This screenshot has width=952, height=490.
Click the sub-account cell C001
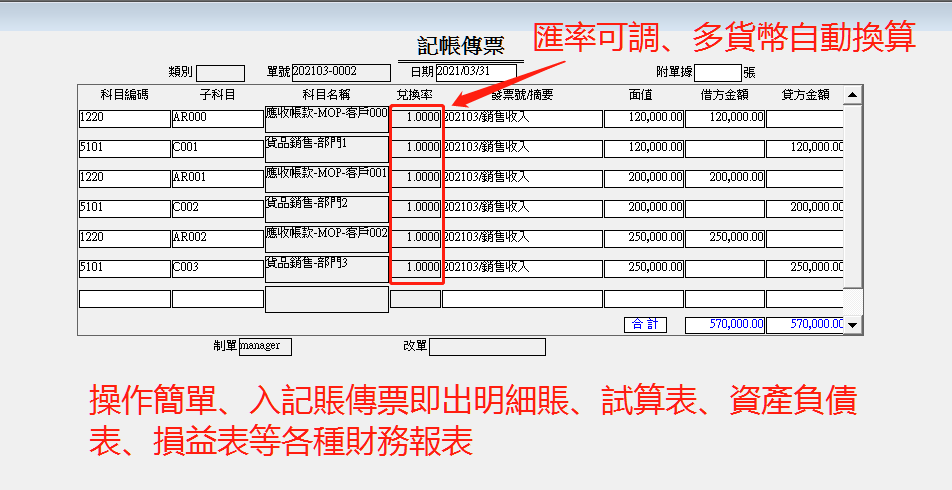coord(217,148)
